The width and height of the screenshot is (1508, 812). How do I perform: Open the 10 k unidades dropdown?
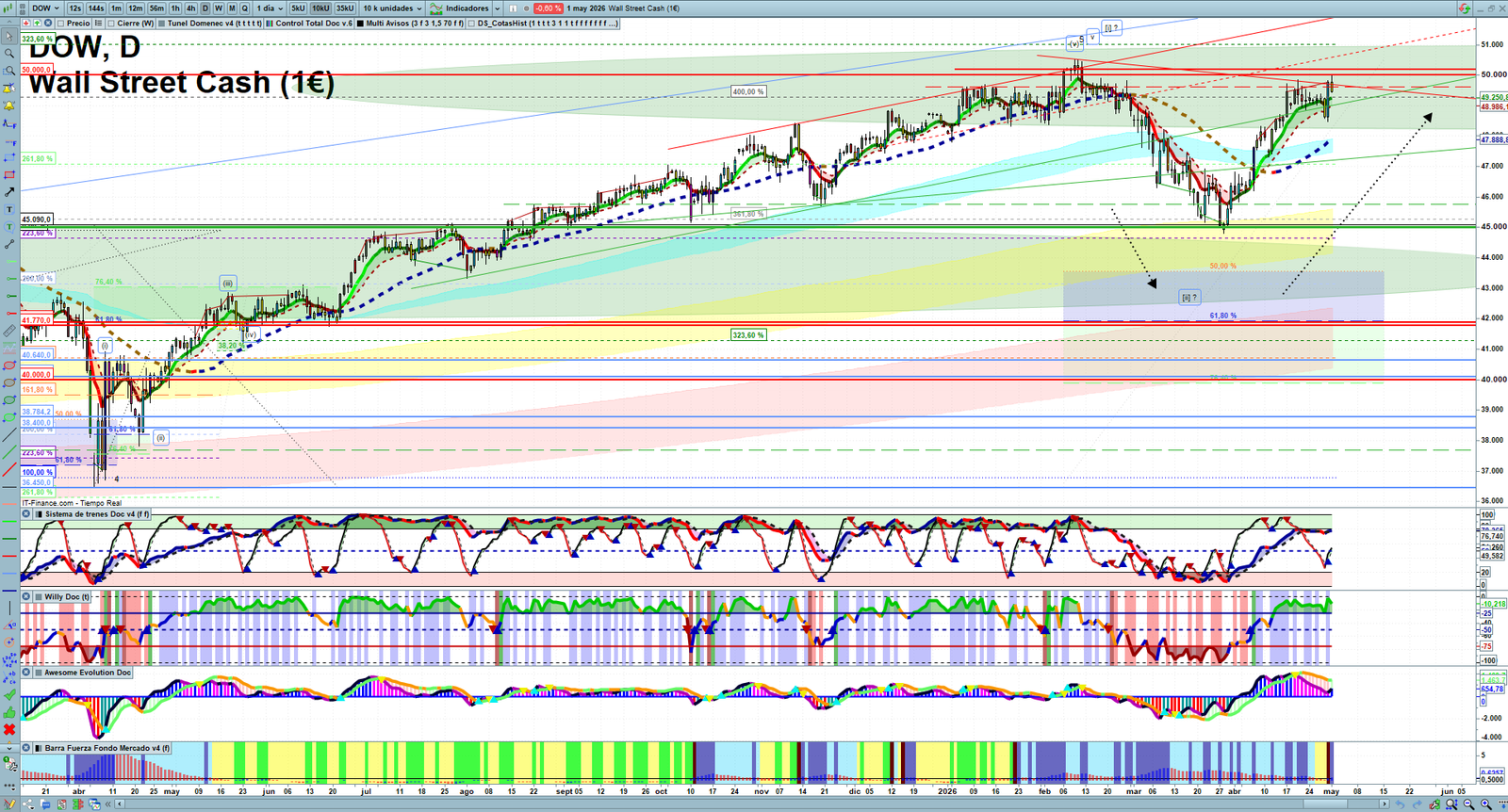click(393, 8)
